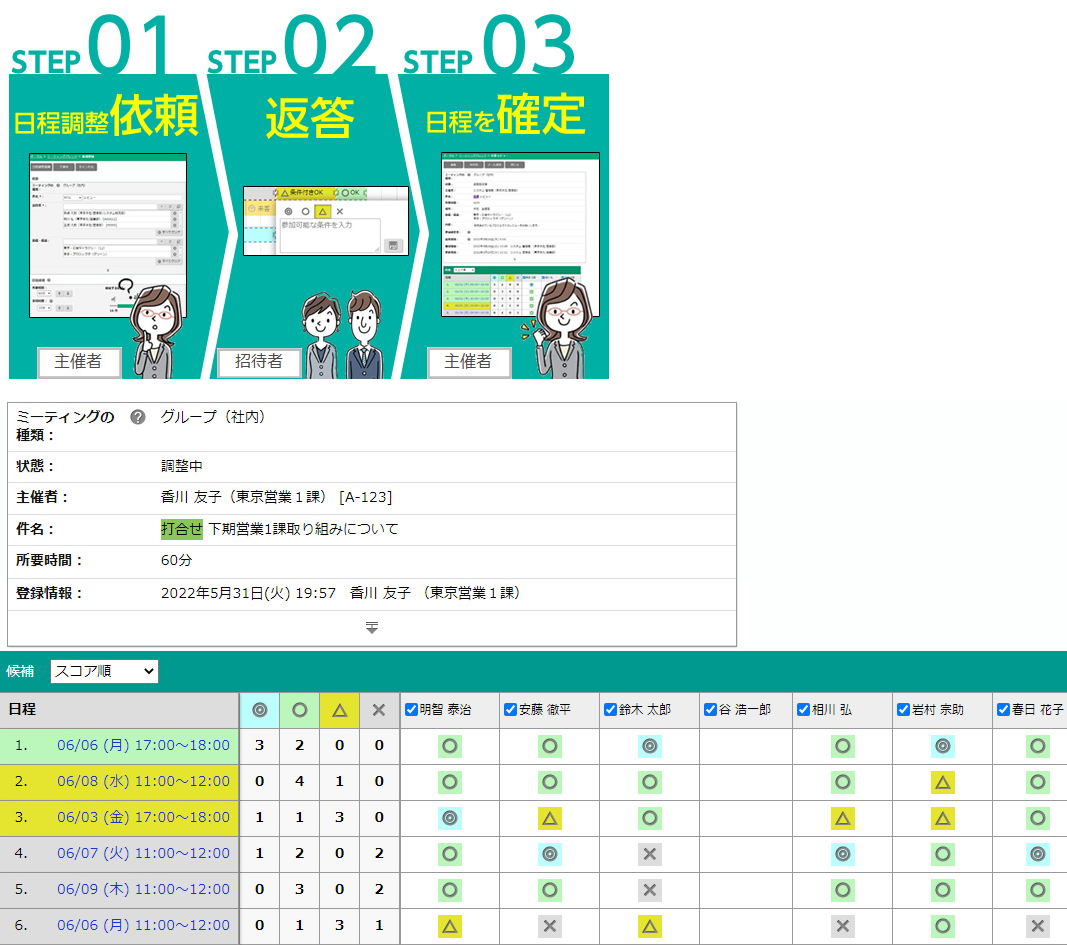Click 安藤 徹平's triangle icon for 06/03 row
Viewport: 1067px width, 945px height.
point(549,818)
